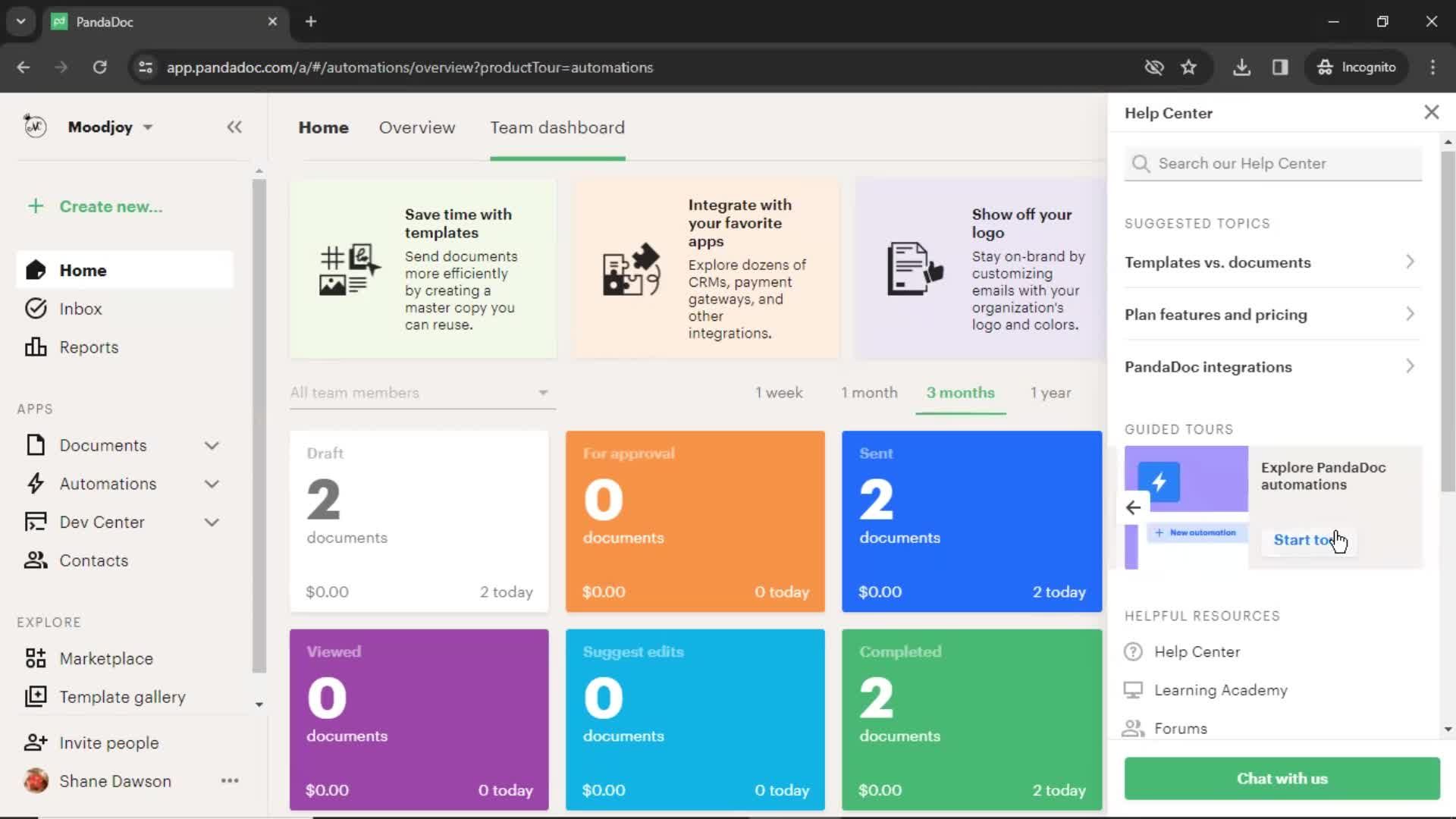Open the Automations section icon
Viewport: 1456px width, 819px height.
pos(33,484)
